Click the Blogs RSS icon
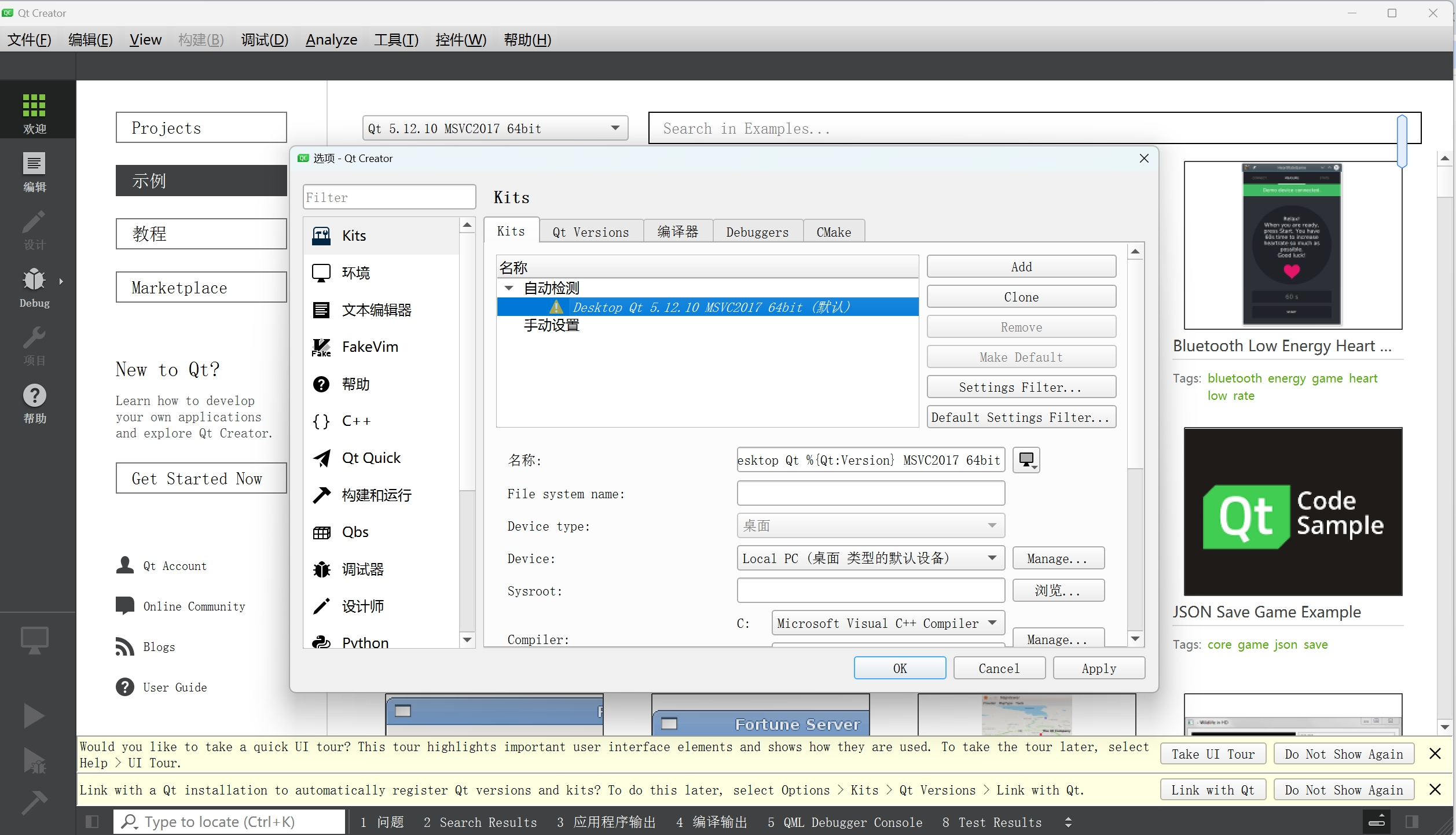The width and height of the screenshot is (1456, 835). click(x=124, y=646)
